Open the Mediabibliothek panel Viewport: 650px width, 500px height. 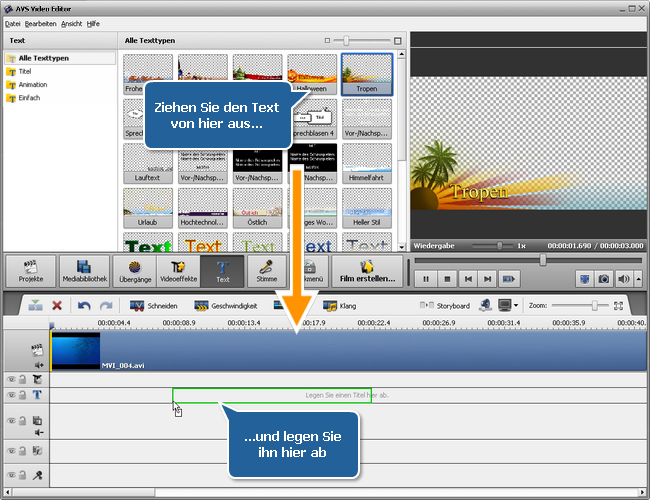coord(85,271)
